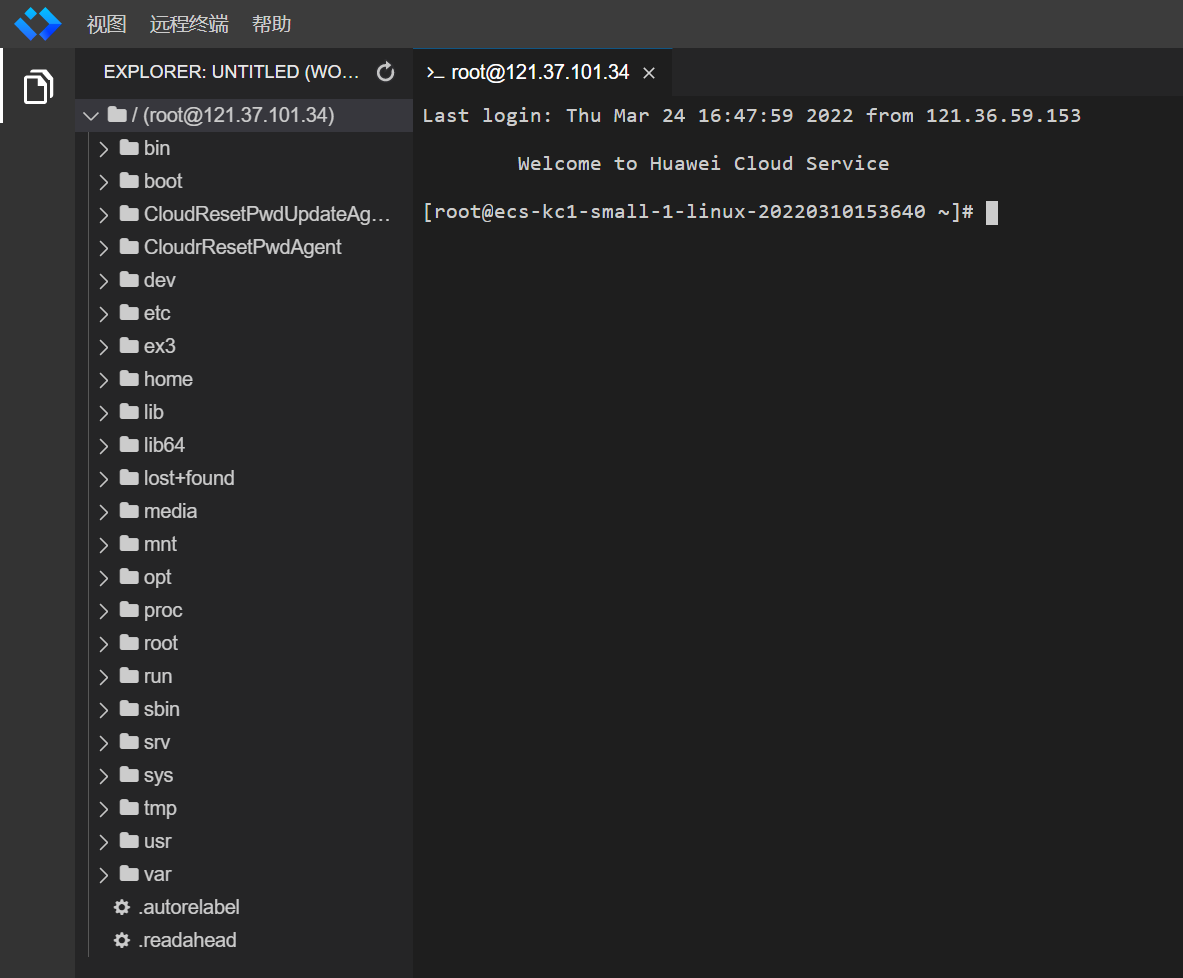Expand the etc folder chevron
Viewport: 1183px width, 978px height.
pyautogui.click(x=103, y=314)
